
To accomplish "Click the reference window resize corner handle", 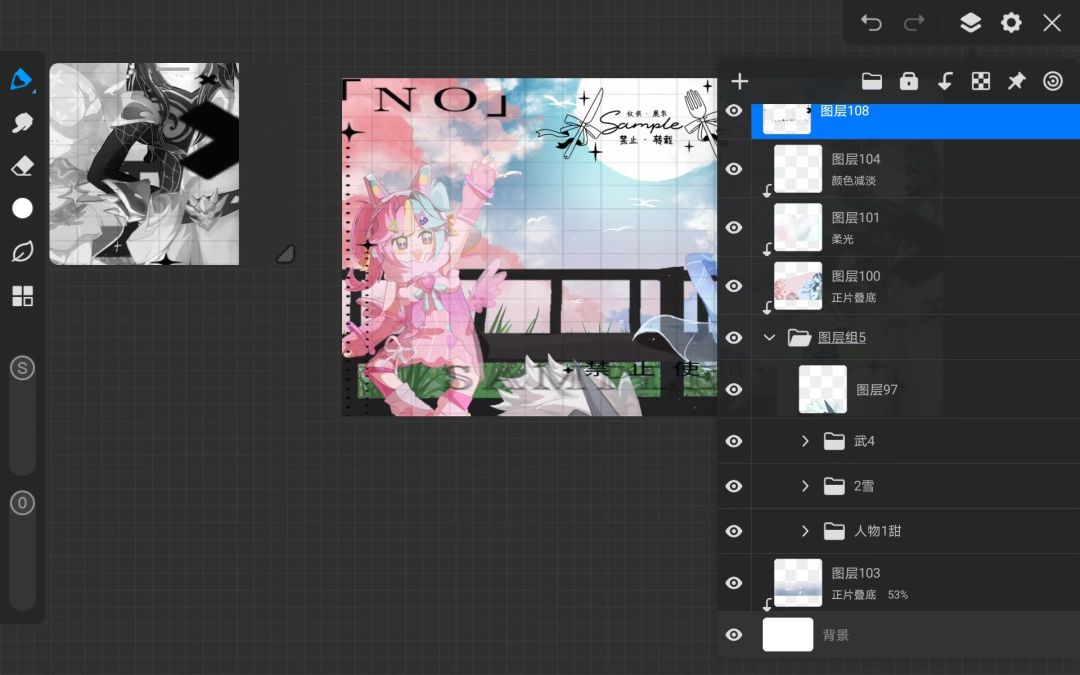I will point(285,254).
